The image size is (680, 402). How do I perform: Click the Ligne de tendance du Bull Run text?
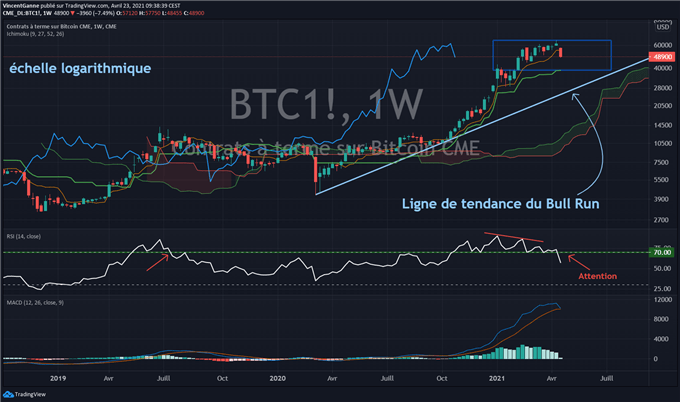pyautogui.click(x=500, y=203)
